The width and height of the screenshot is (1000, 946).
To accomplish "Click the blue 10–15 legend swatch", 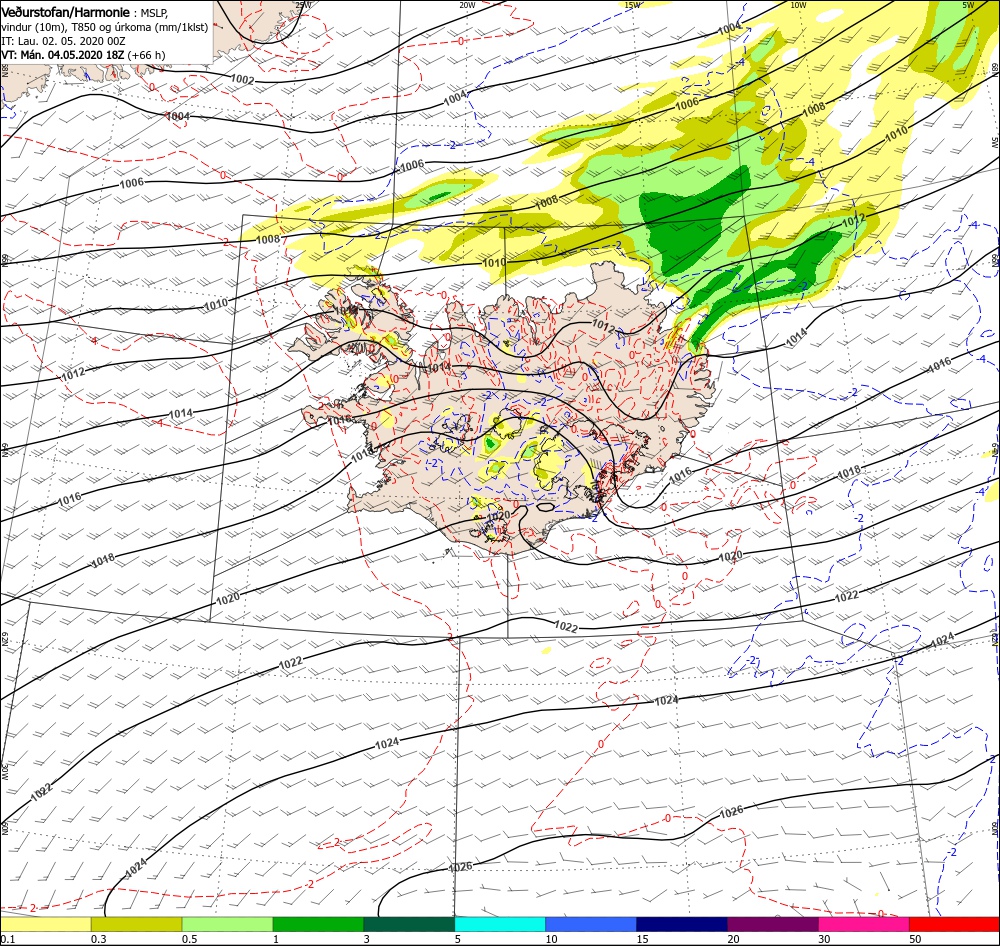I will tap(591, 924).
